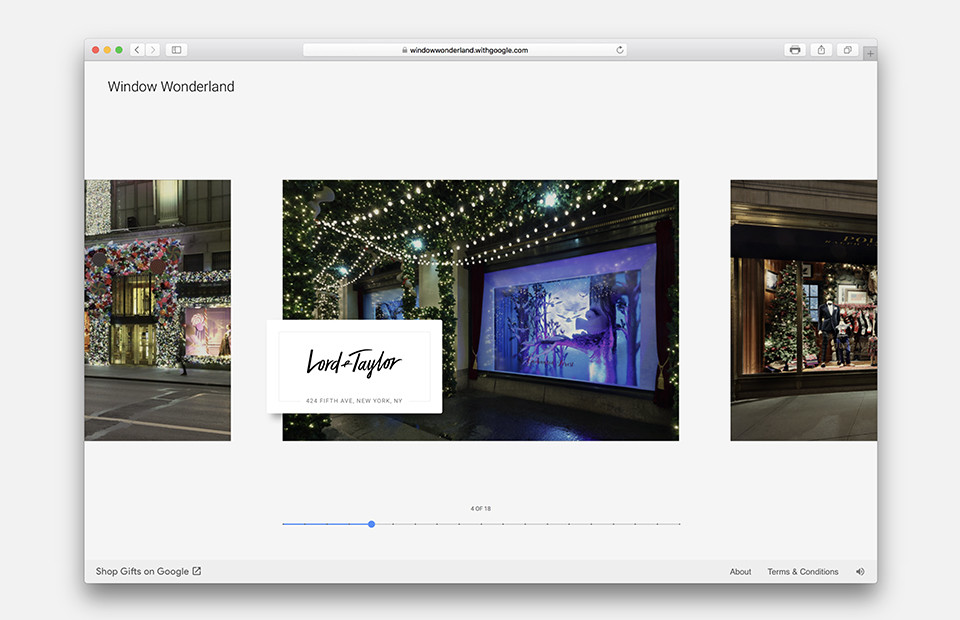The width and height of the screenshot is (960, 620).
Task: Minimize window with the yellow button
Action: [107, 50]
